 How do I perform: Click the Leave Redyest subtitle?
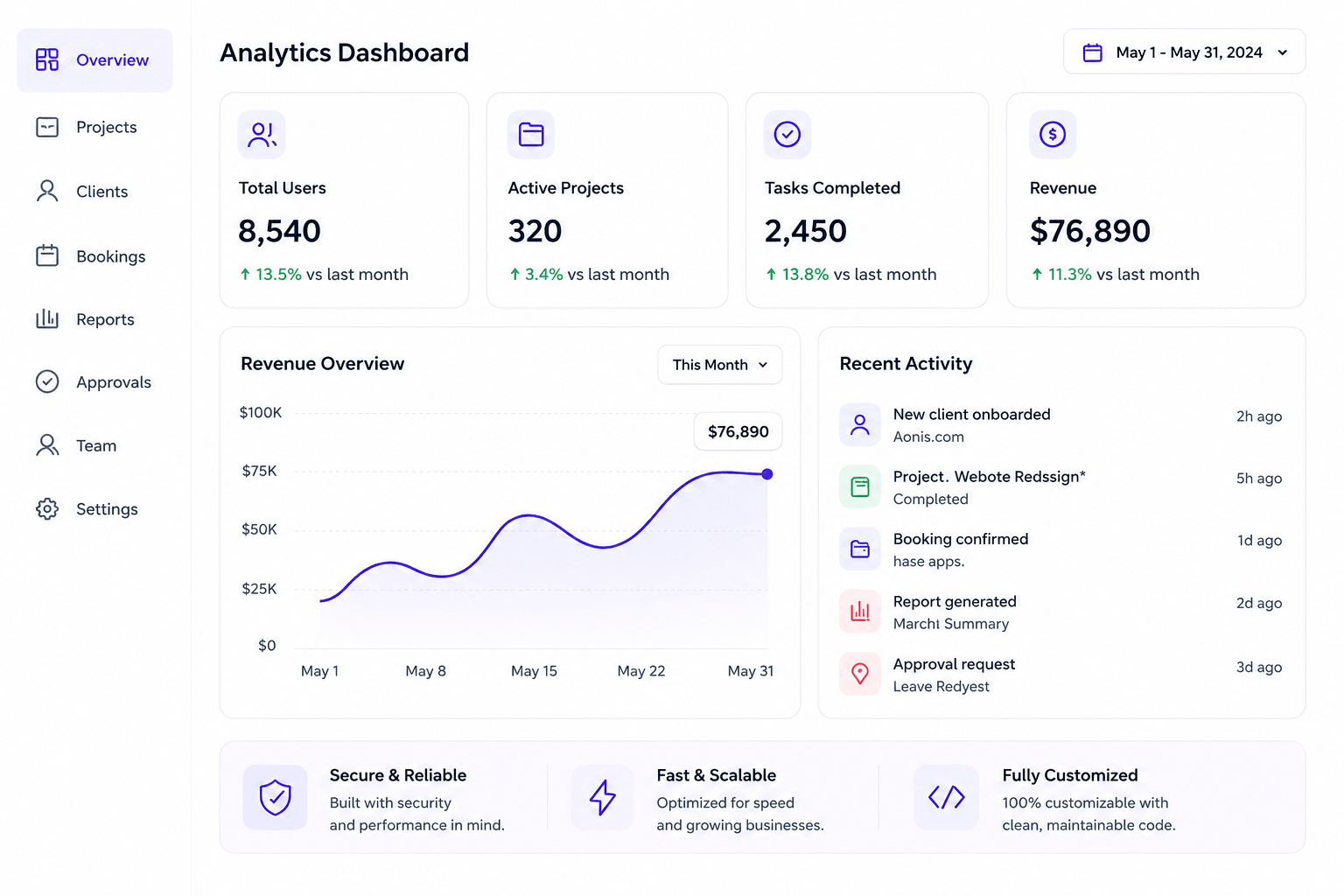(941, 687)
